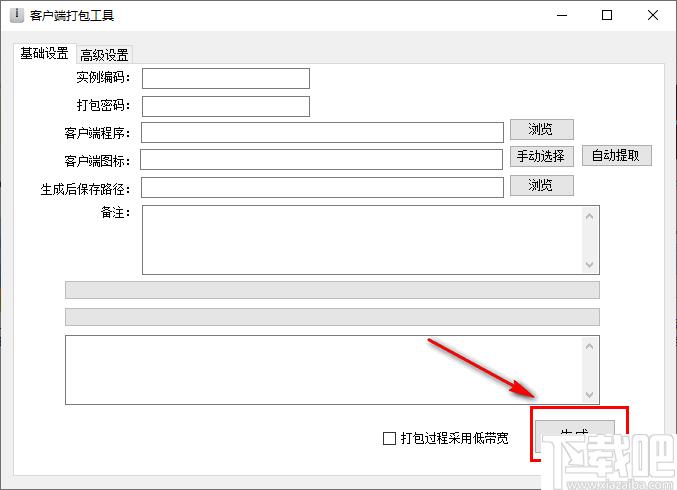Click the 生成后保存路径 field
Image resolution: width=677 pixels, height=490 pixels.
[322, 187]
